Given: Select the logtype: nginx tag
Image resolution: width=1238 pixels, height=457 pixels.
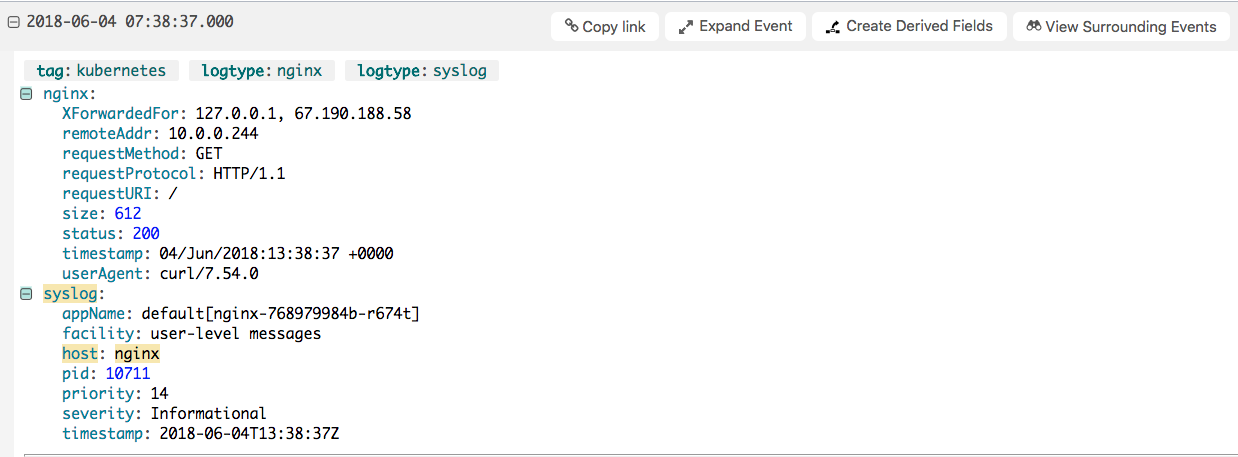Looking at the screenshot, I should [261, 71].
